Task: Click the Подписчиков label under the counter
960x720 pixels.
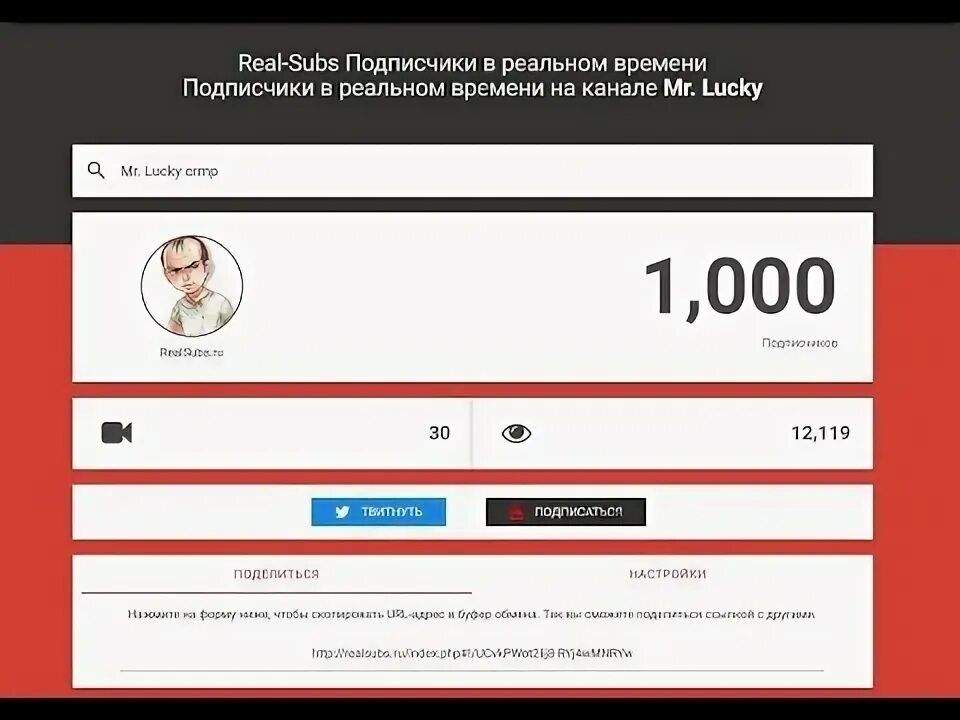Action: [x=800, y=343]
